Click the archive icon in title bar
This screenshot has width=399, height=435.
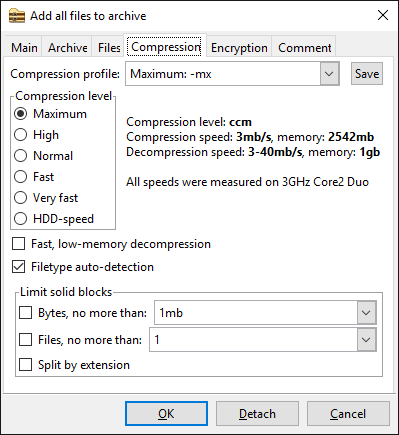(x=17, y=16)
